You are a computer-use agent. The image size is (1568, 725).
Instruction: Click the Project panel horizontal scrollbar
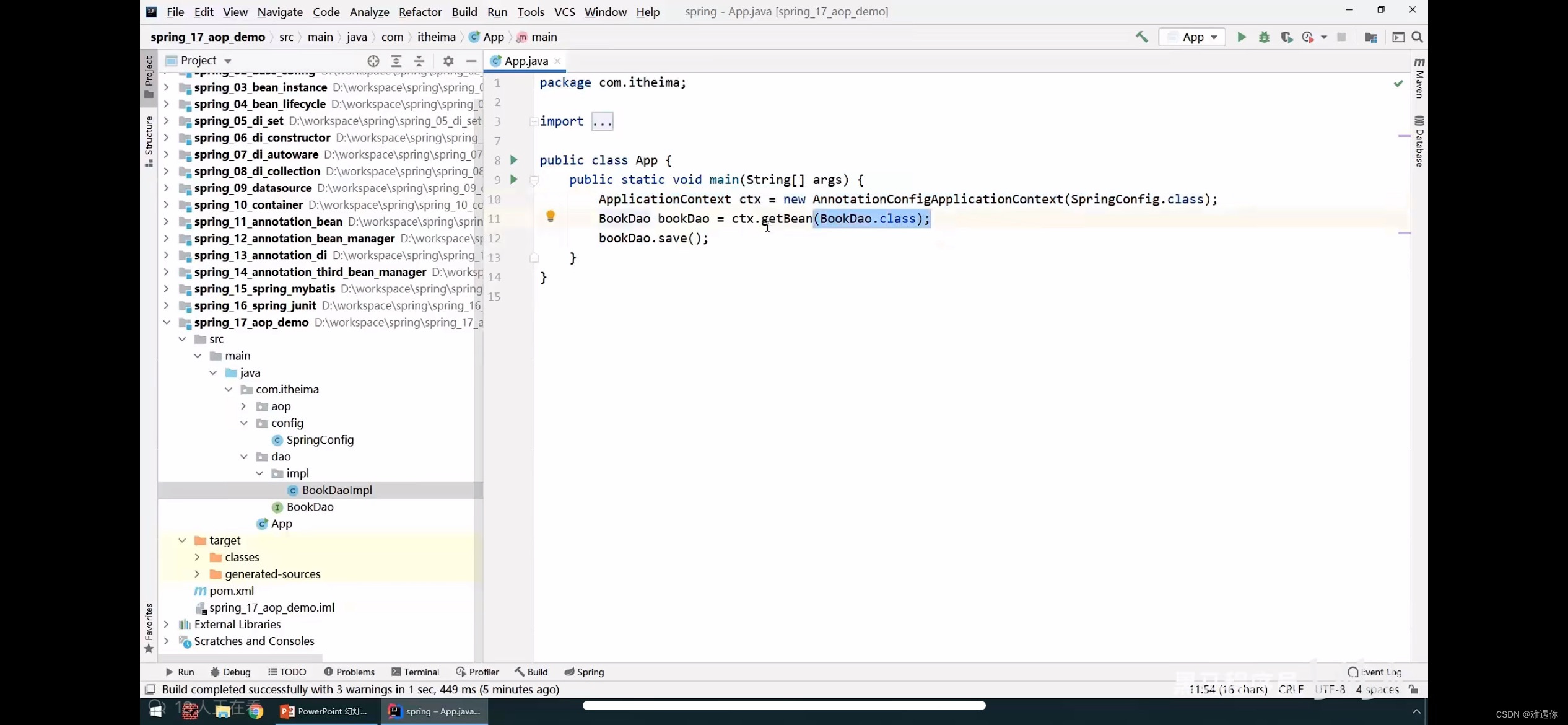tap(240, 657)
